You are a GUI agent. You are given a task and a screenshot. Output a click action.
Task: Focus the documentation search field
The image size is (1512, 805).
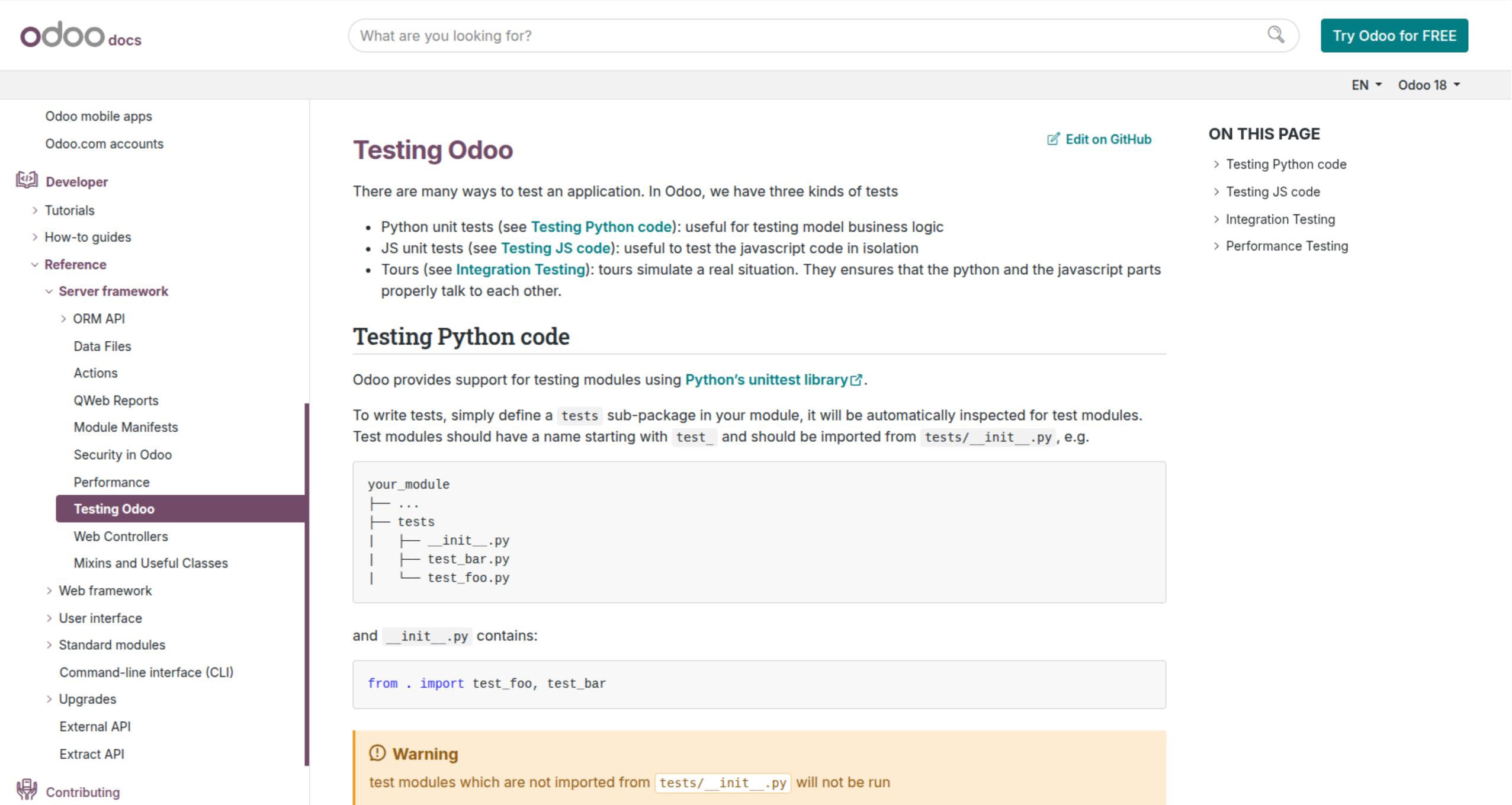point(823,36)
